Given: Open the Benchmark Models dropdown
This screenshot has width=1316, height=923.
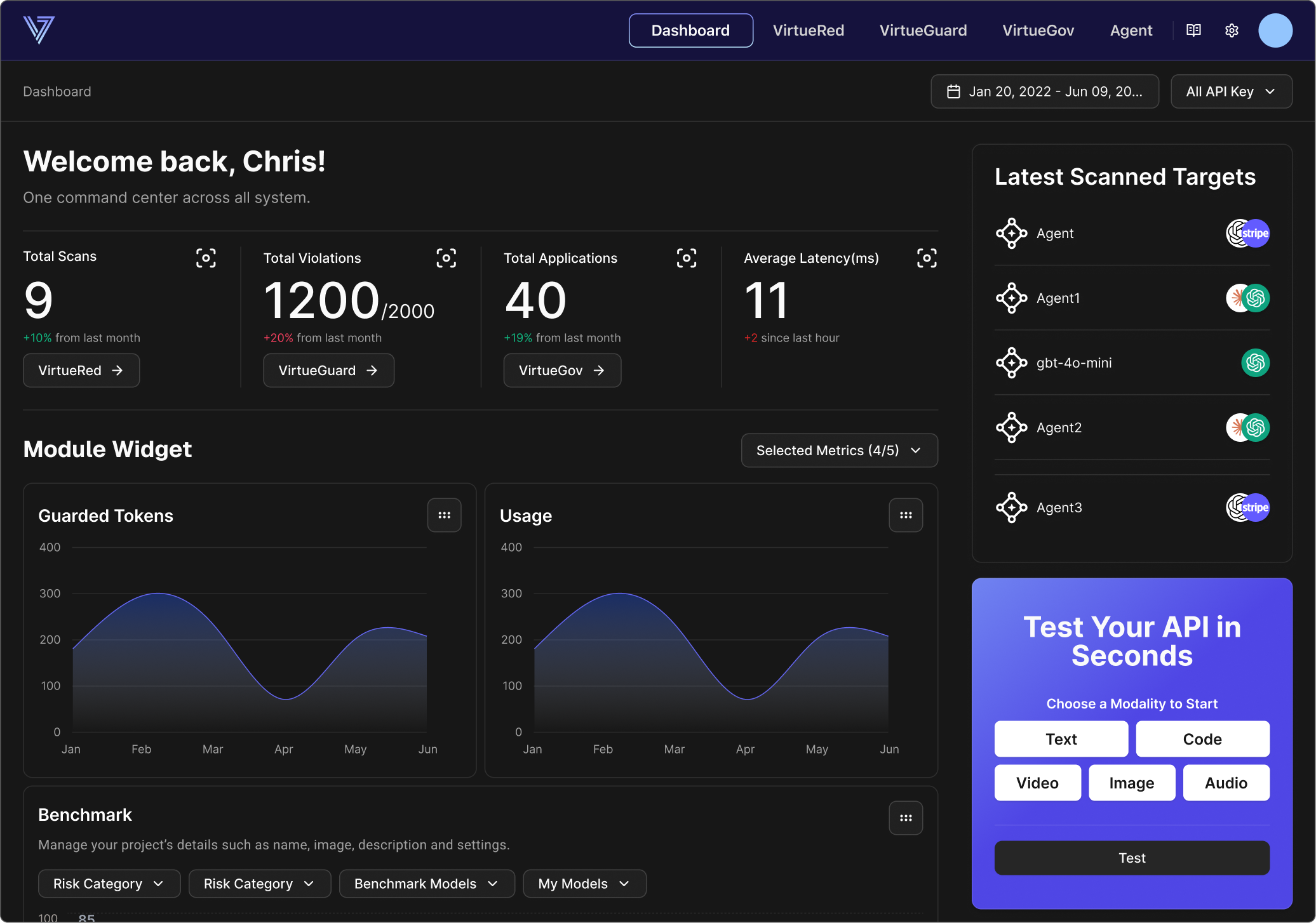Looking at the screenshot, I should tap(426, 884).
